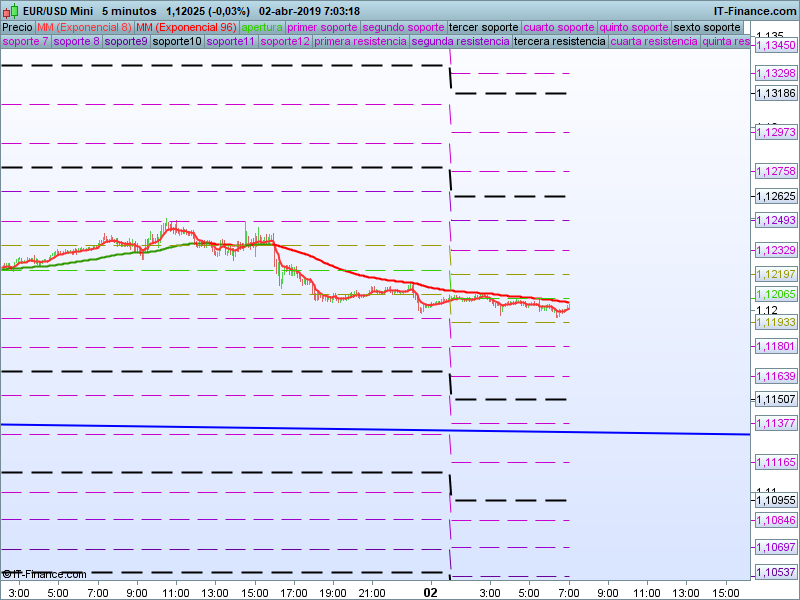The height and width of the screenshot is (600, 800).
Task: Select the primera resistencia label
Action: [360, 42]
